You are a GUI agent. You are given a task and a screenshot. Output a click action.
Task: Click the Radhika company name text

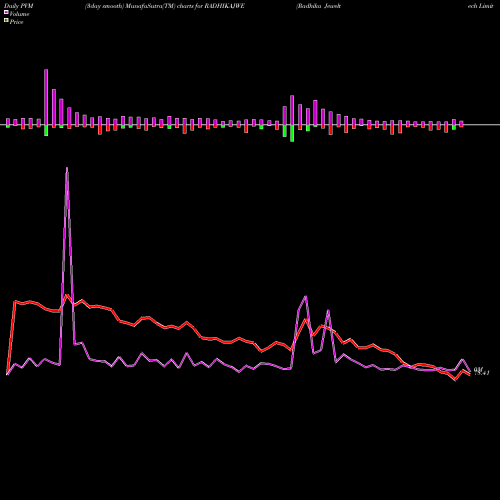[x=318, y=6]
